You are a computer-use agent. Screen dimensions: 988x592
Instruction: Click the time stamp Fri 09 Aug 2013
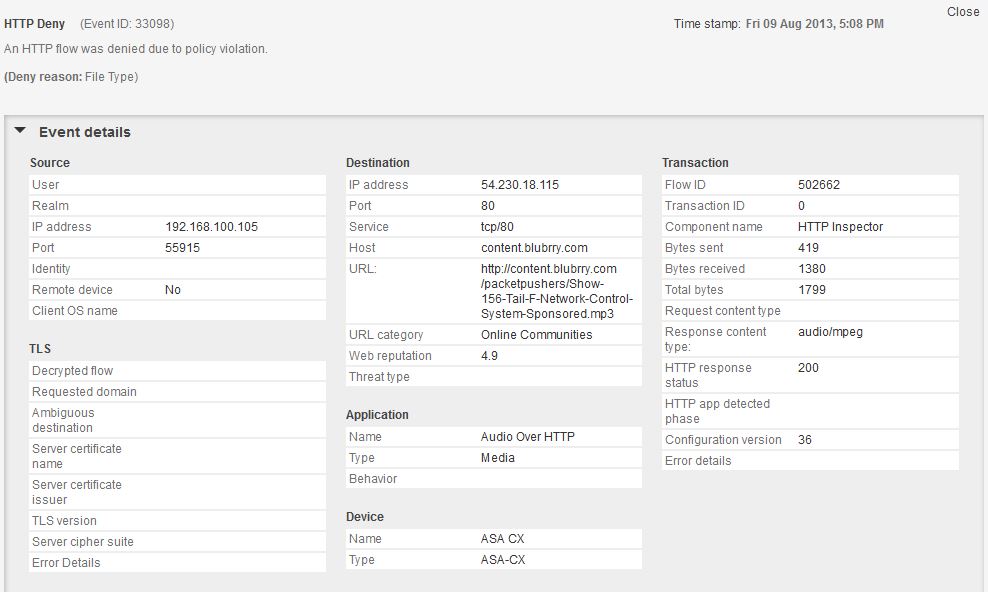click(789, 24)
